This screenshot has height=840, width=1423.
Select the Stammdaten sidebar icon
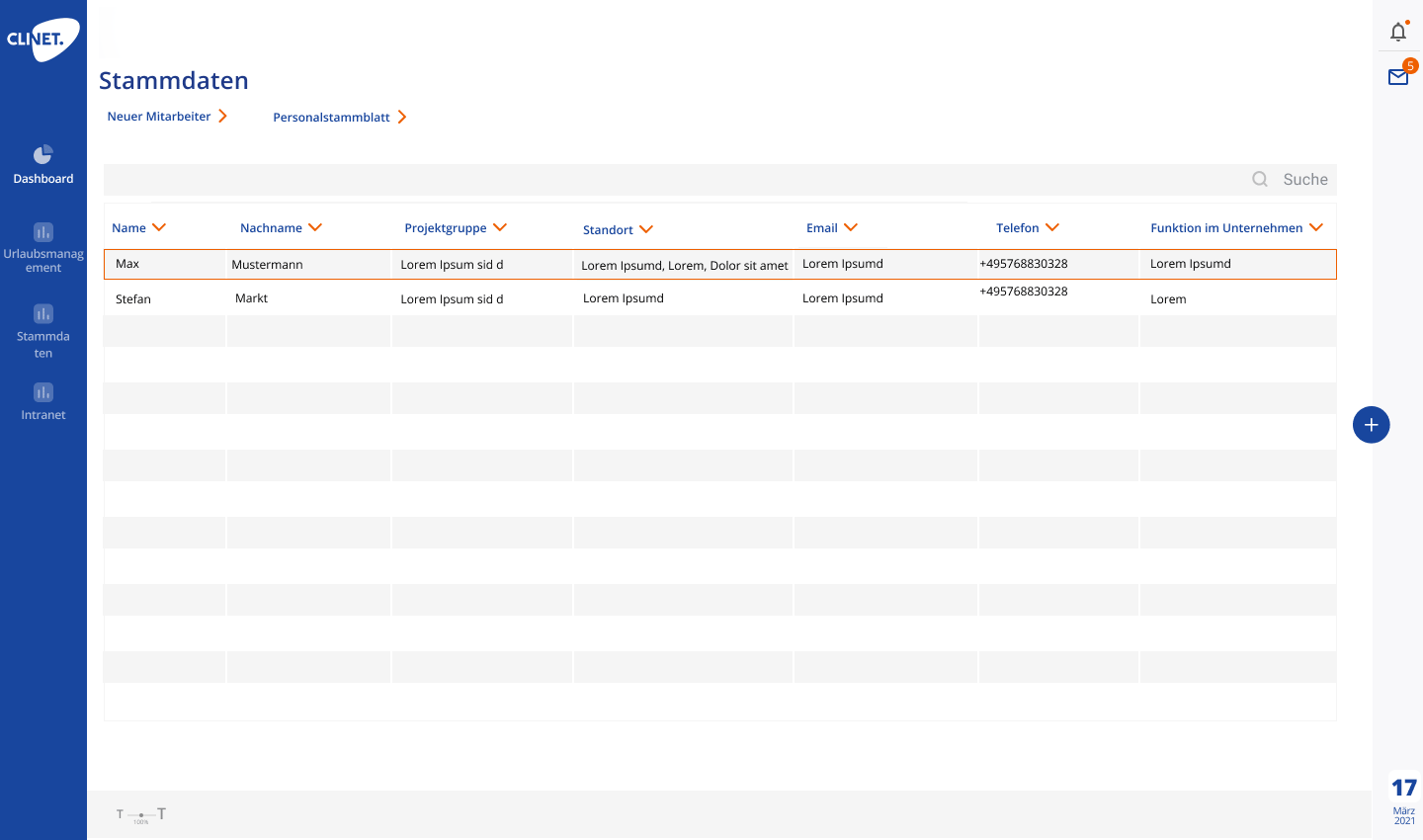click(x=43, y=315)
